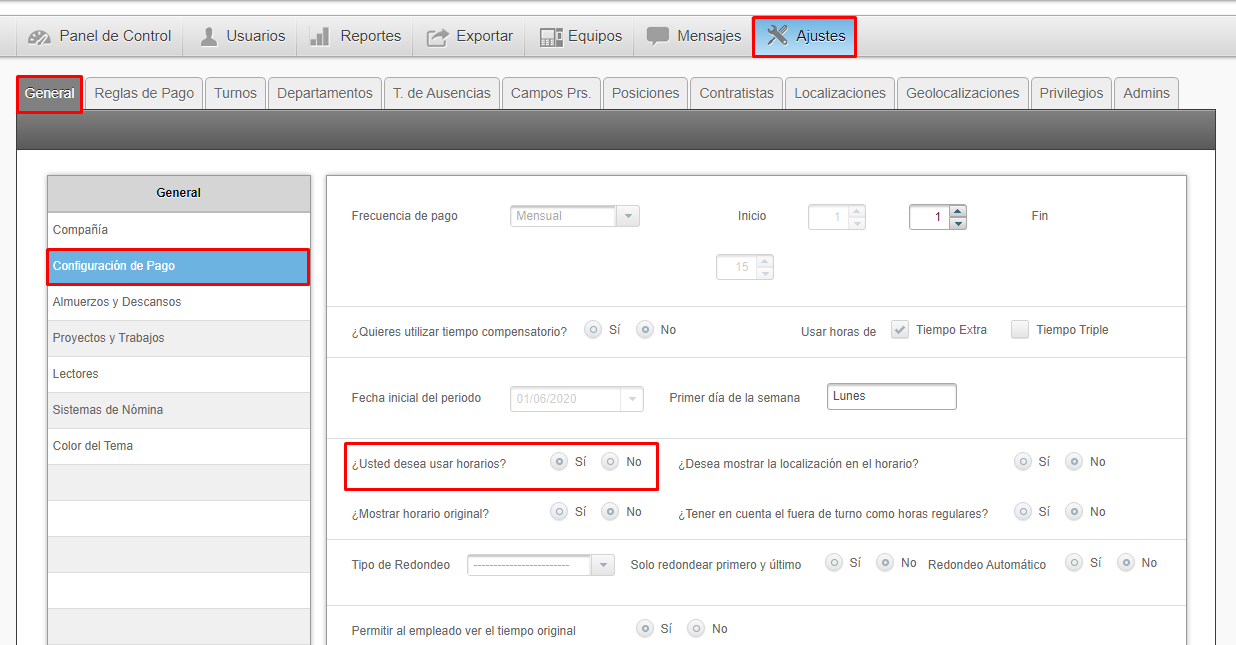Image resolution: width=1236 pixels, height=645 pixels.
Task: Select Almuerzos y Descansos in sidebar
Action: [117, 302]
